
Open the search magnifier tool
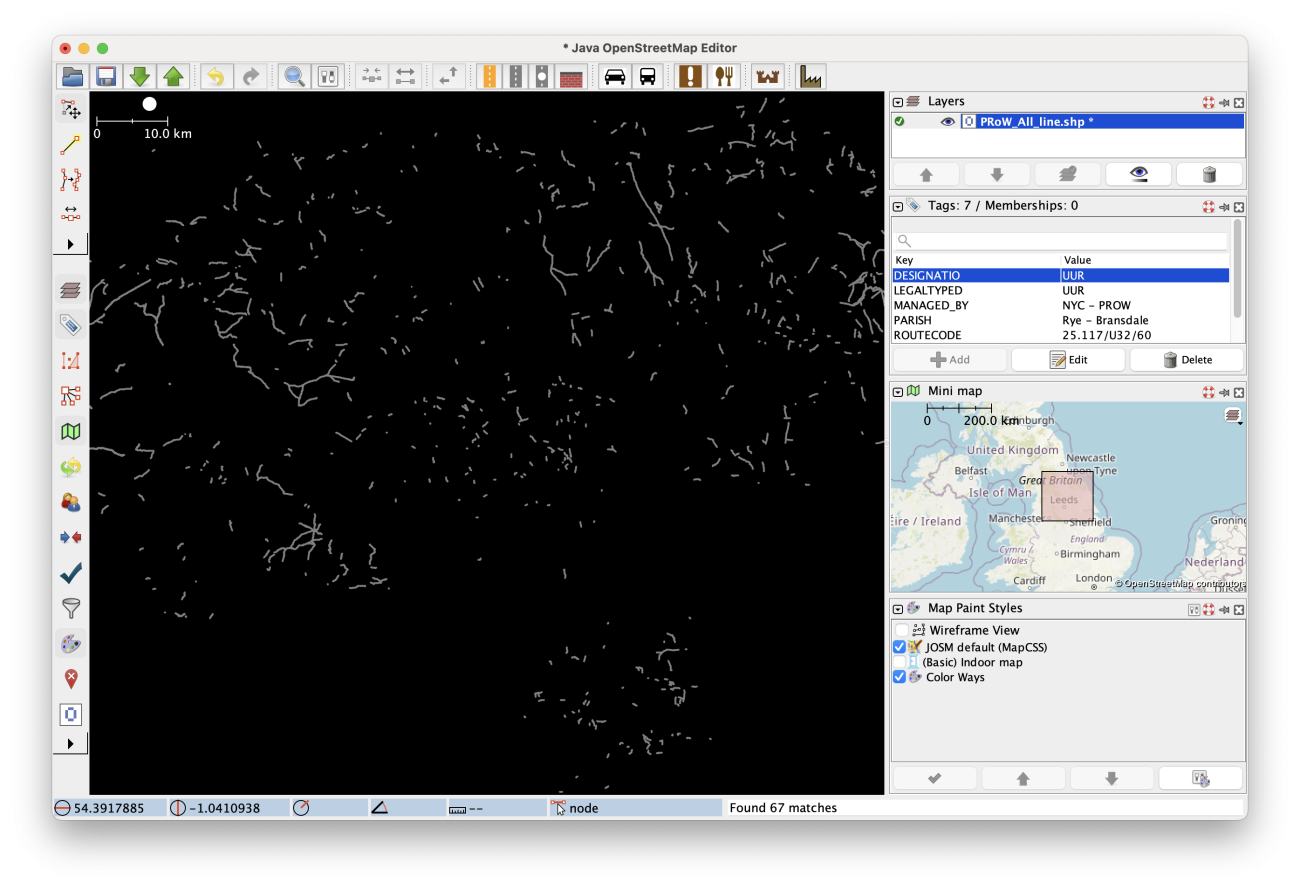[293, 76]
